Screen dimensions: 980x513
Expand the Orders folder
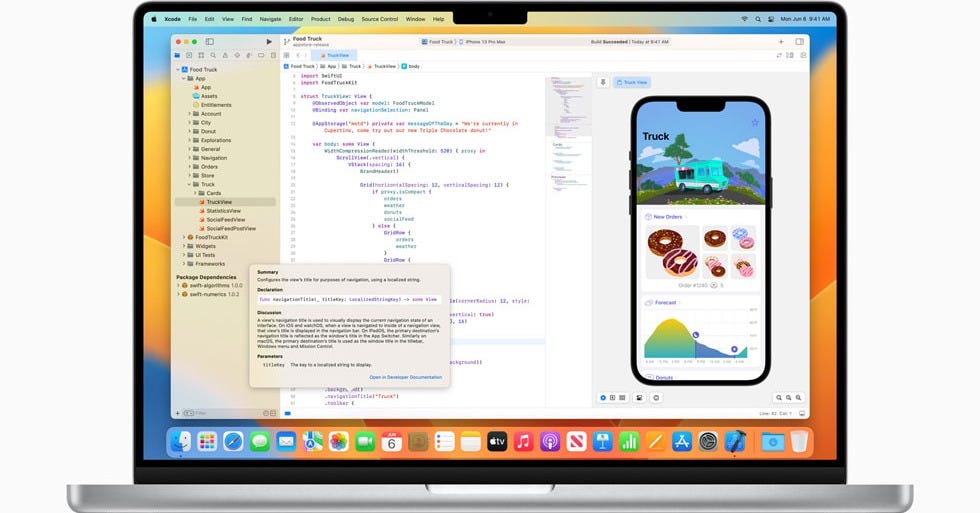189,167
